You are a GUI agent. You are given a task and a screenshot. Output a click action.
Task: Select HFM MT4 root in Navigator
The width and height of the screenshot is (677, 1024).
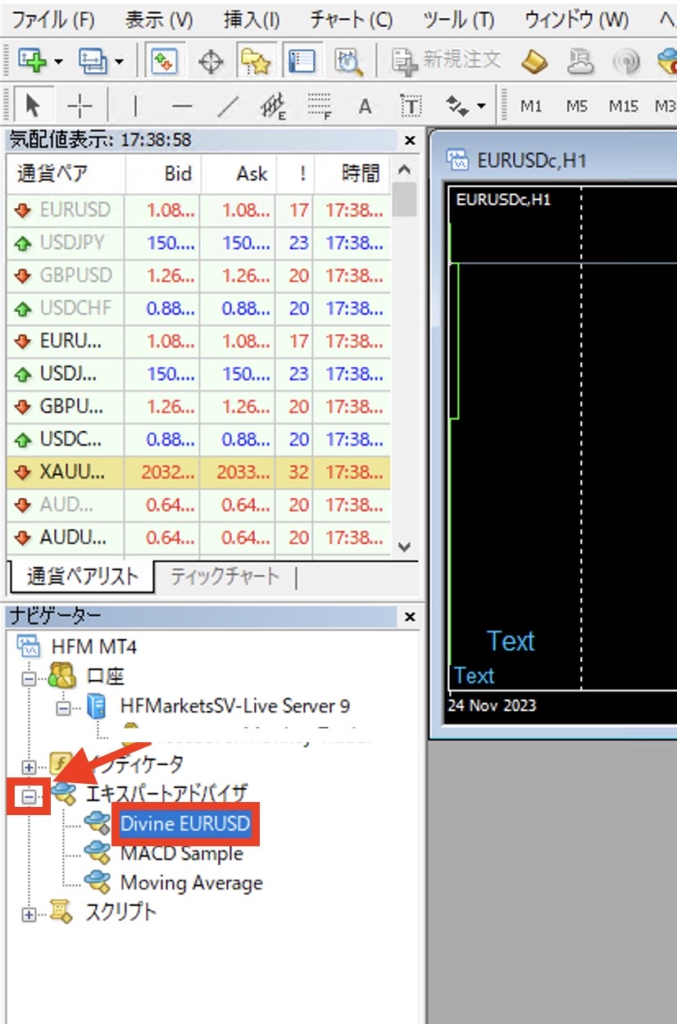pyautogui.click(x=93, y=647)
